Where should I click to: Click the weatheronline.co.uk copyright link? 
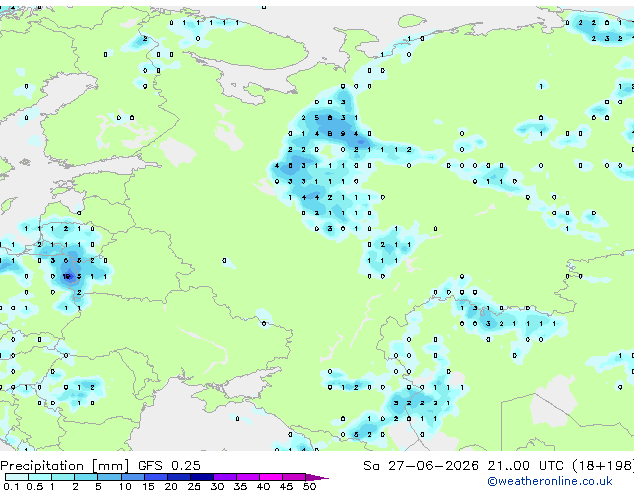click(x=549, y=481)
